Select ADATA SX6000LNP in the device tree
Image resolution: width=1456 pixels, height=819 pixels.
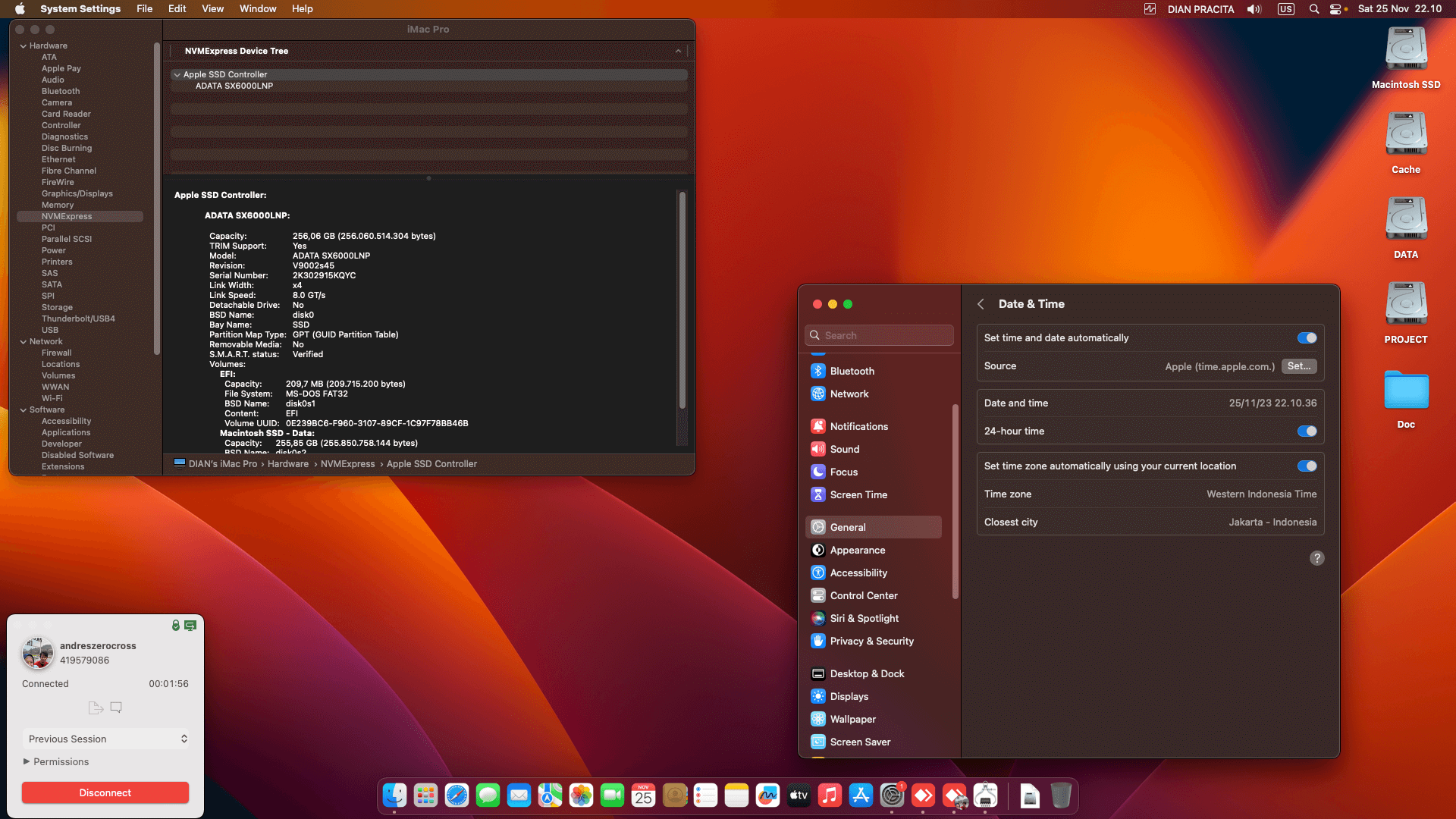(234, 86)
